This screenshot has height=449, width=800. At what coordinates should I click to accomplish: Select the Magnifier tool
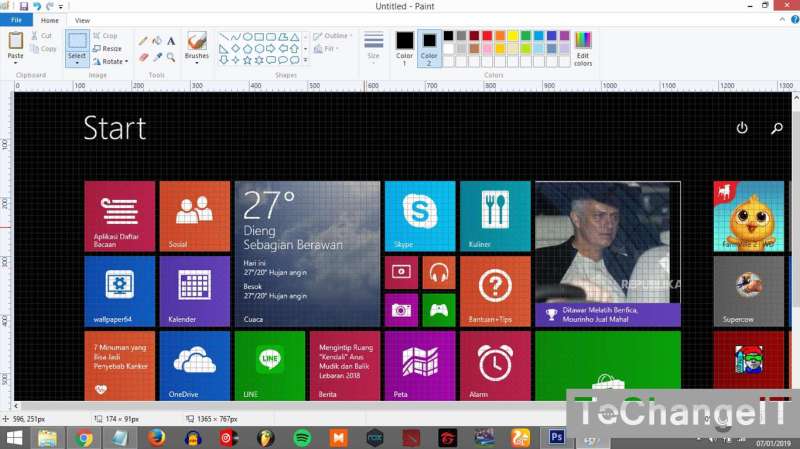[171, 57]
